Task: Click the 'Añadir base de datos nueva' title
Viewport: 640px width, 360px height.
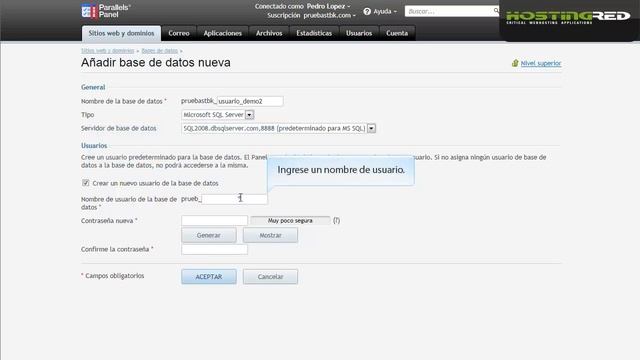Action: pos(156,62)
